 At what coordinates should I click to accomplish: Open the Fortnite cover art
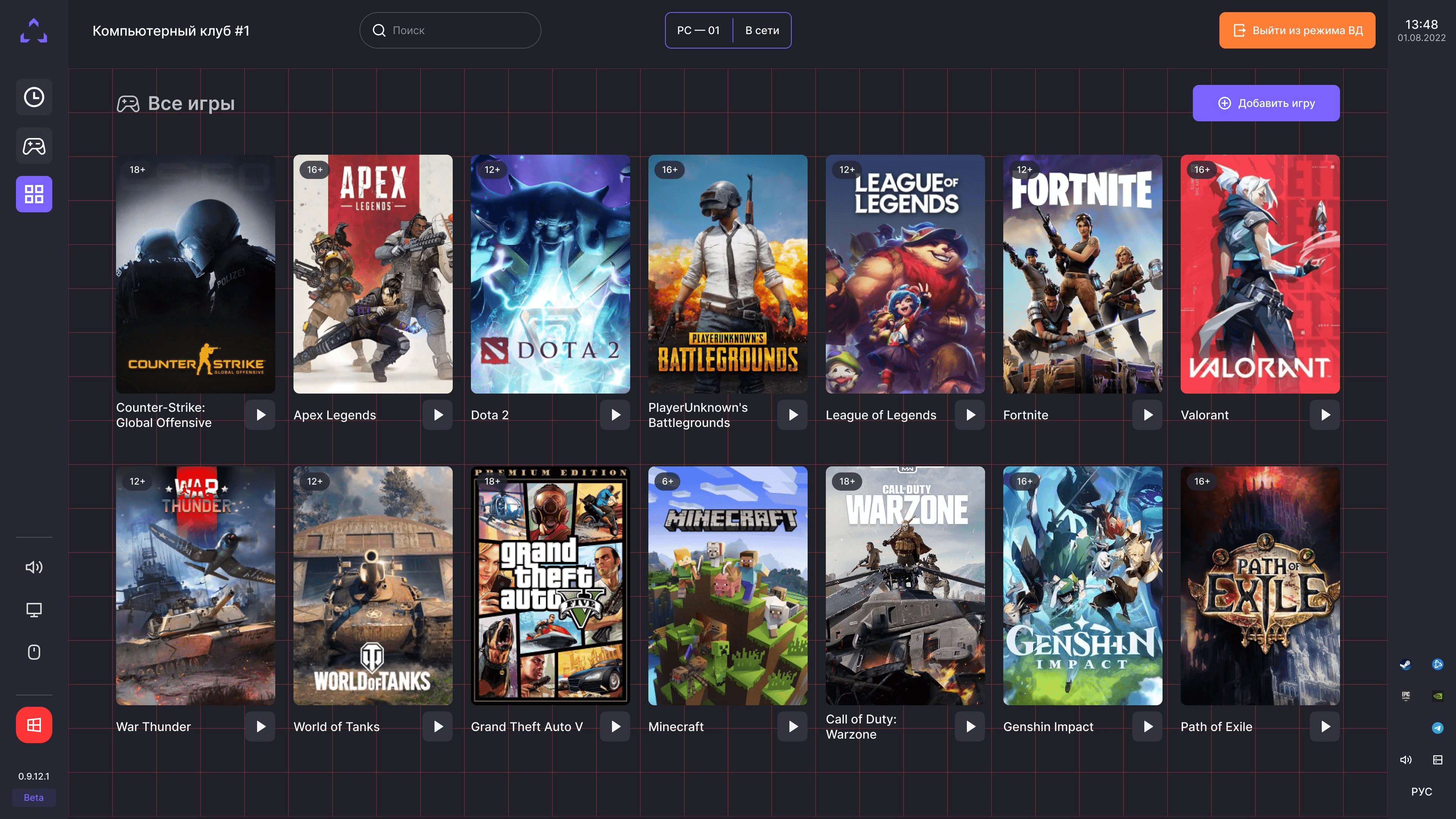(x=1083, y=274)
